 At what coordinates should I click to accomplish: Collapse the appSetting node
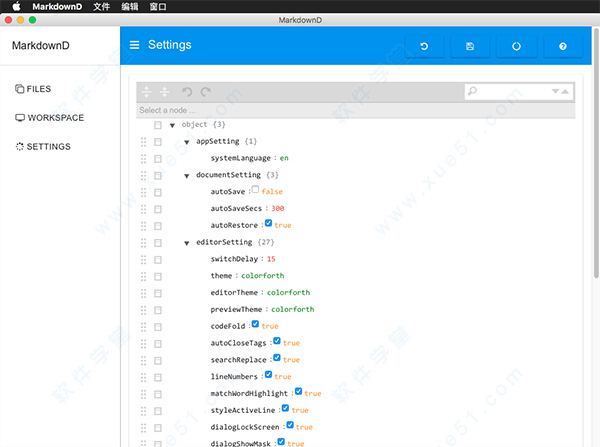[187, 142]
